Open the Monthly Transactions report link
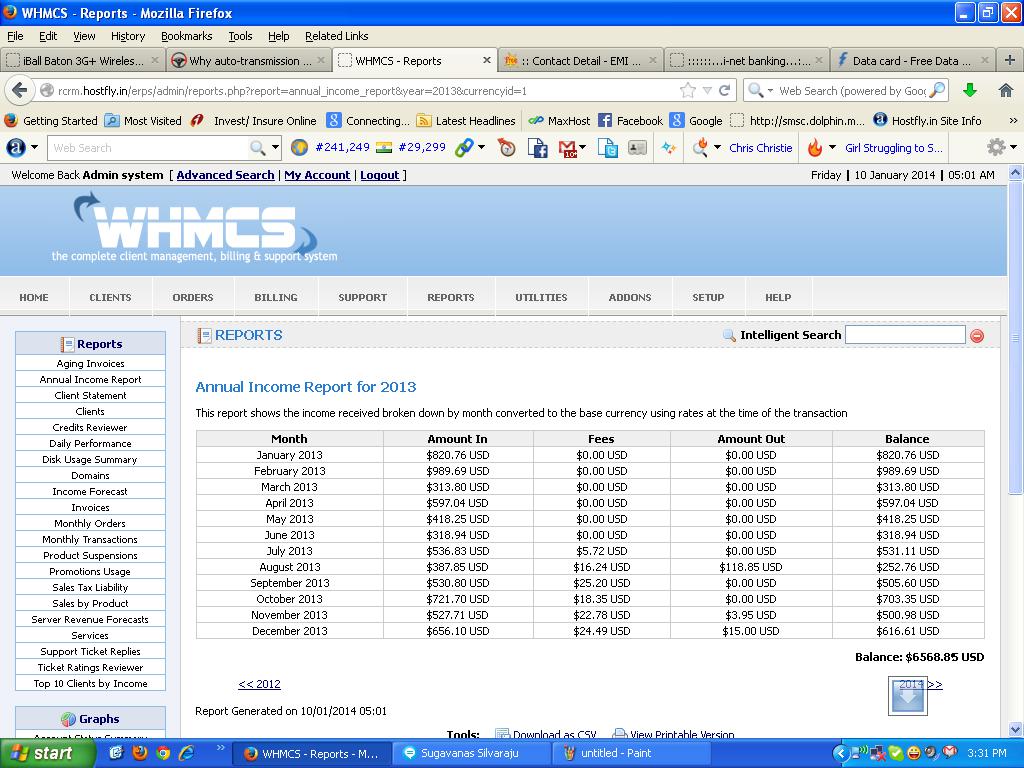Image resolution: width=1024 pixels, height=768 pixels. [x=90, y=539]
